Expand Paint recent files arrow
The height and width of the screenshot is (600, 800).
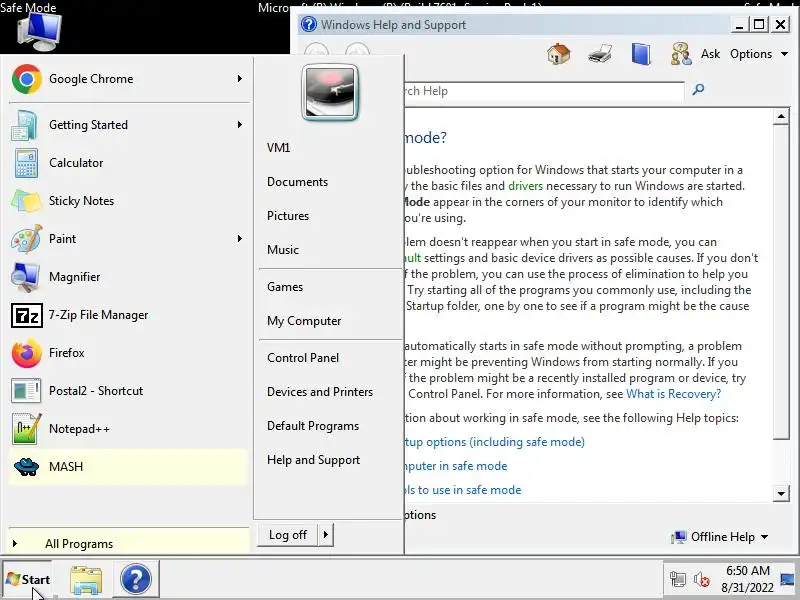coord(239,239)
